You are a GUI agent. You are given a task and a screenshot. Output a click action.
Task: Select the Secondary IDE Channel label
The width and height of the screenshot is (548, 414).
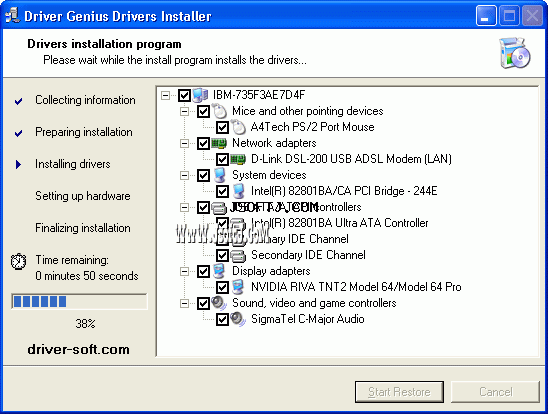[x=308, y=255]
